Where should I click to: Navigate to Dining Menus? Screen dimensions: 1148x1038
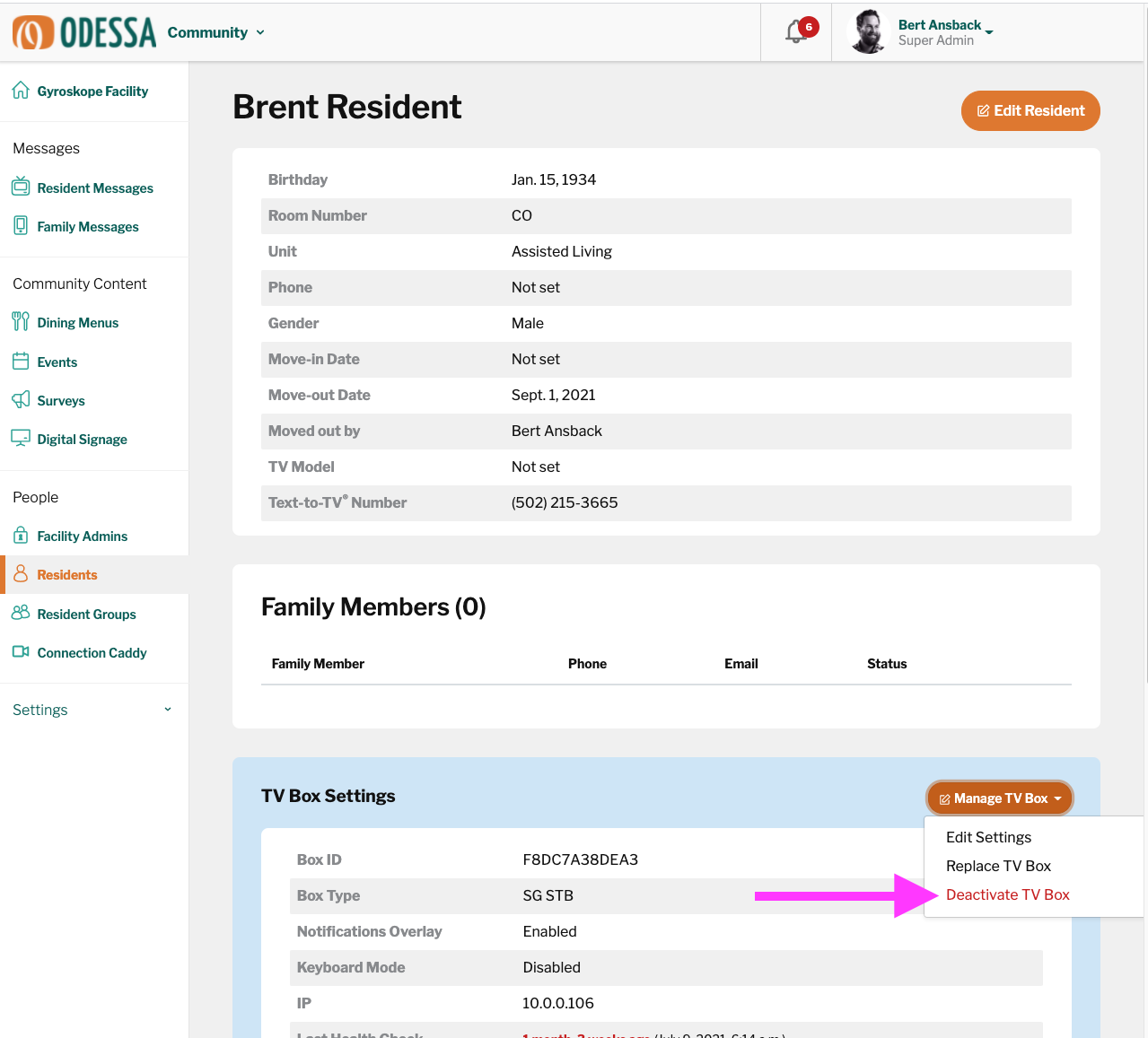click(x=78, y=322)
